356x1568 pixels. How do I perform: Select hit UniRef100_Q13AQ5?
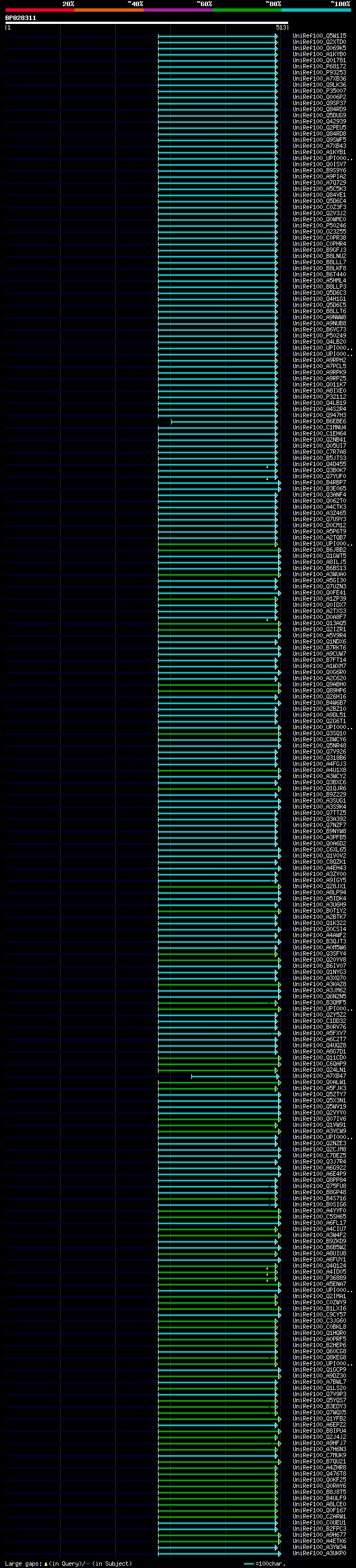tap(319, 624)
